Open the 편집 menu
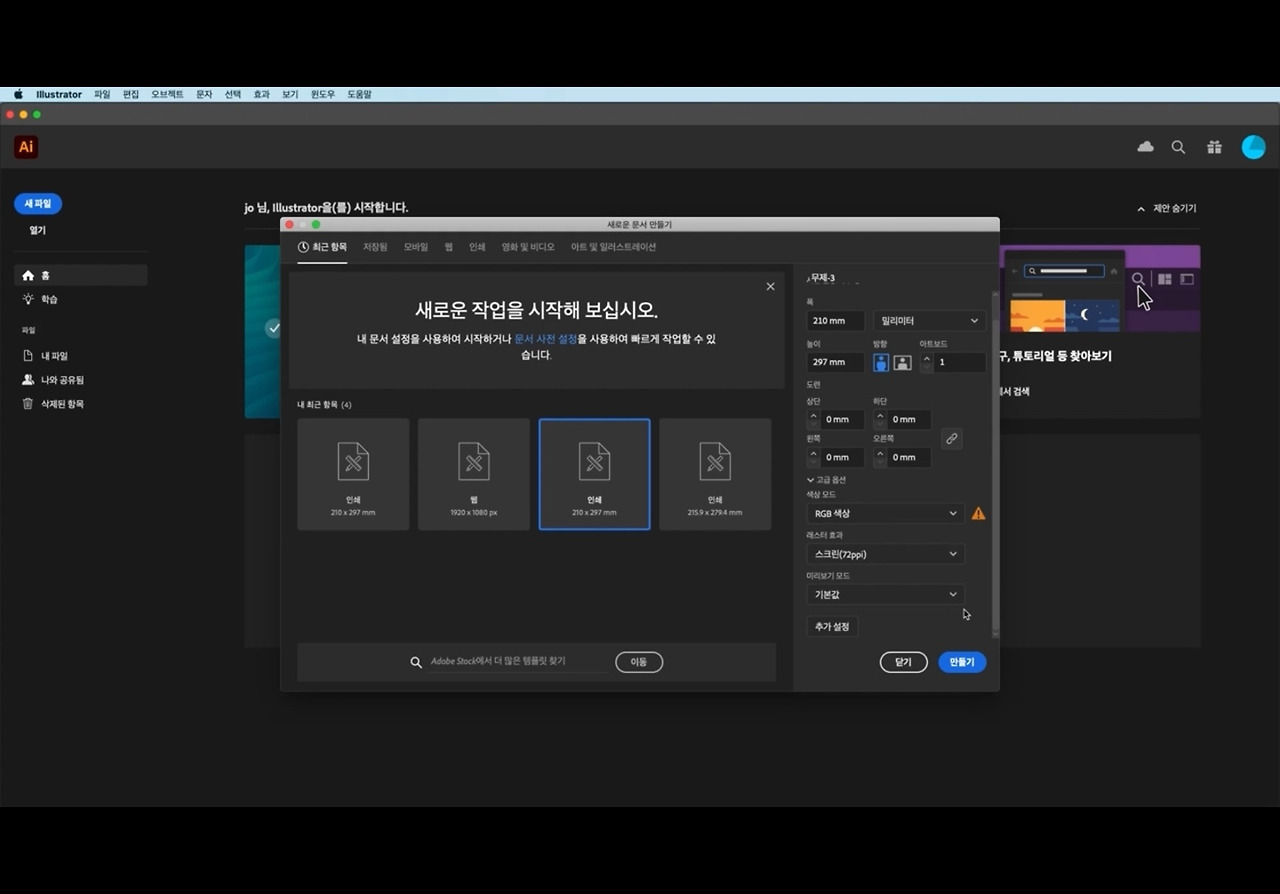The width and height of the screenshot is (1280, 894). coord(131,94)
